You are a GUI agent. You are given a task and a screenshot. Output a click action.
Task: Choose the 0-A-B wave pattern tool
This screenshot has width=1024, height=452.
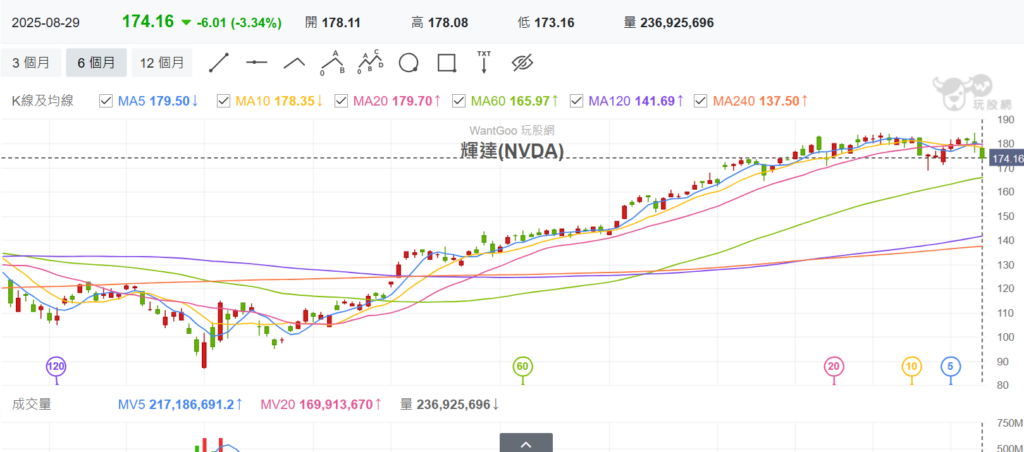point(332,62)
